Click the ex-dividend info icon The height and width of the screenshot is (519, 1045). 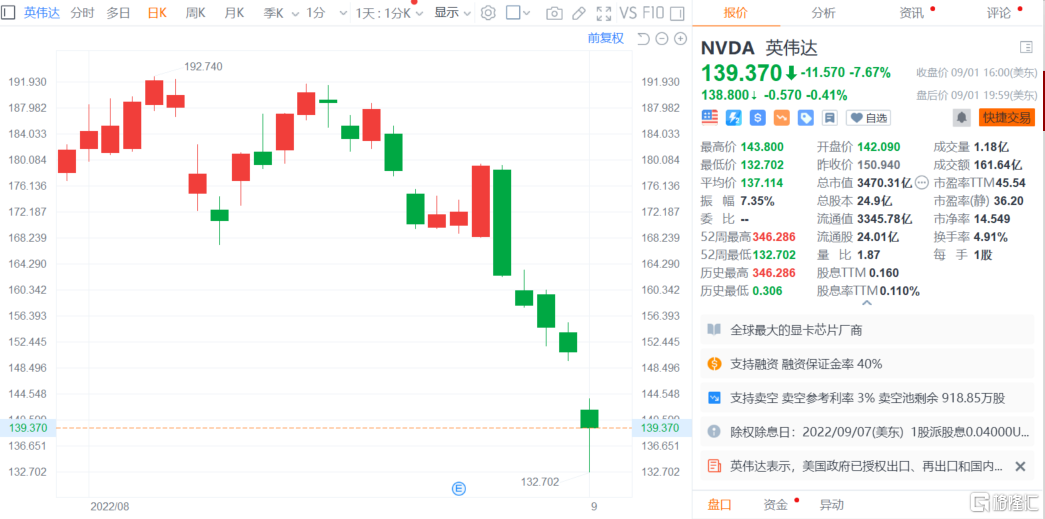(714, 432)
